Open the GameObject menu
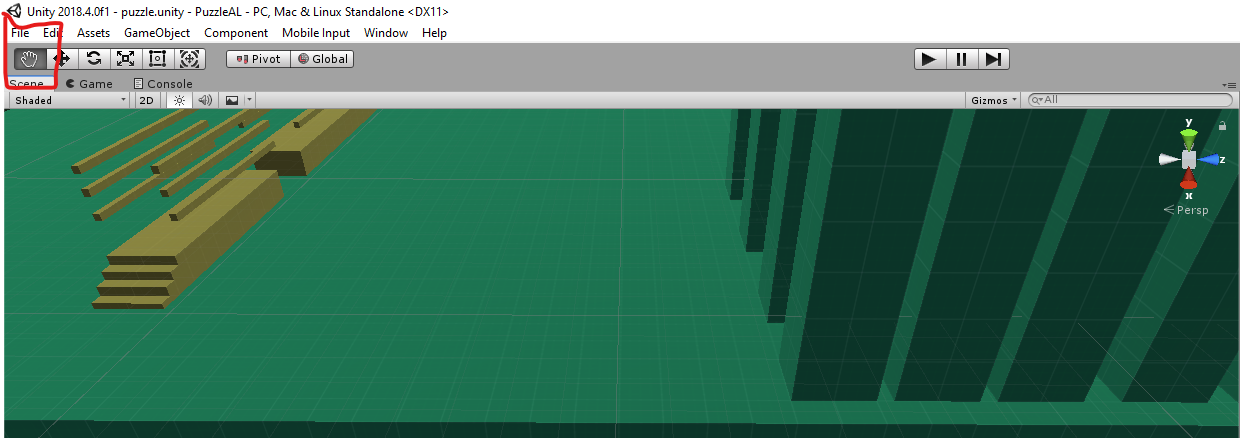 pos(157,33)
